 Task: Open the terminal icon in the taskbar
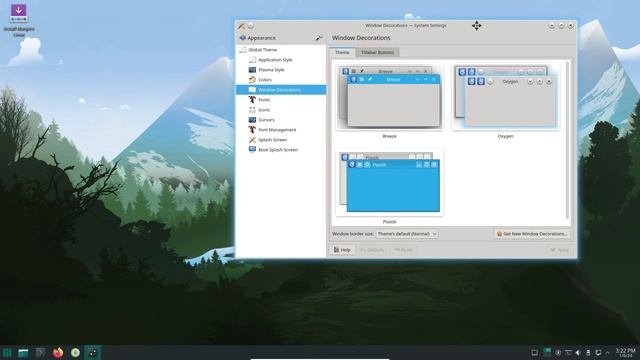coord(40,353)
